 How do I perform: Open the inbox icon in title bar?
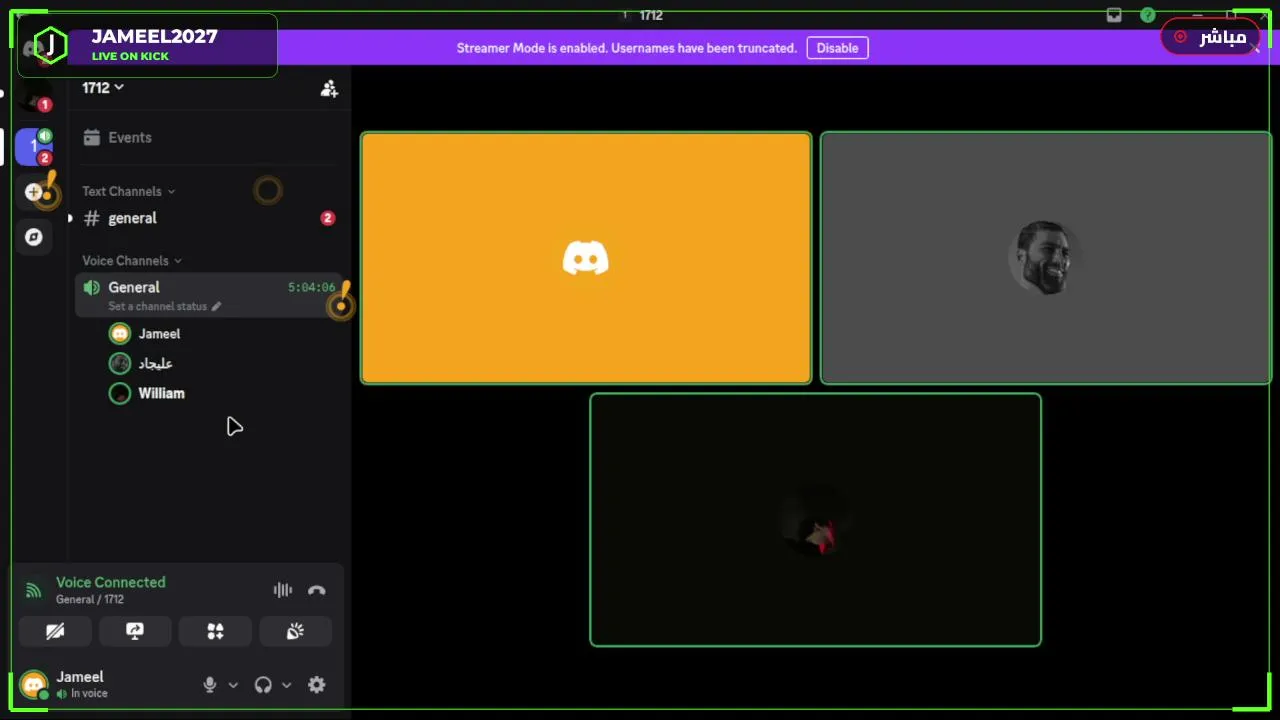1114,15
